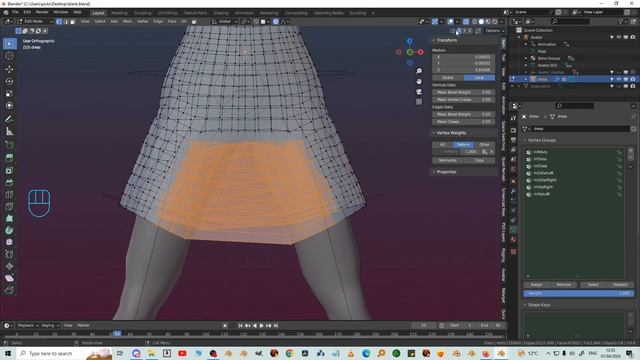Toggle proportional editing in header
The image size is (640, 360).
(276, 21)
